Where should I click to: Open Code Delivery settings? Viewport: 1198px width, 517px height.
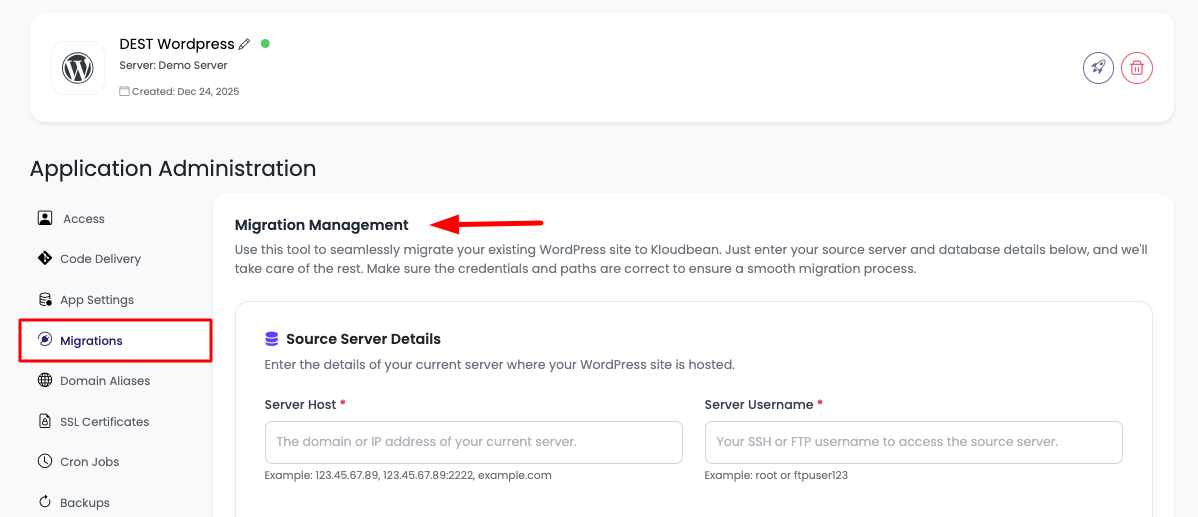(100, 259)
